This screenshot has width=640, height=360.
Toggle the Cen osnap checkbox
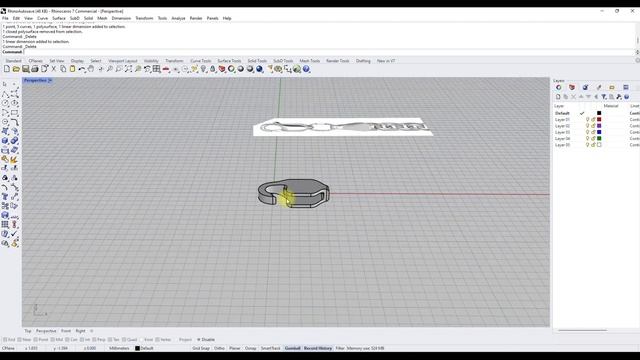pyautogui.click(x=68, y=340)
